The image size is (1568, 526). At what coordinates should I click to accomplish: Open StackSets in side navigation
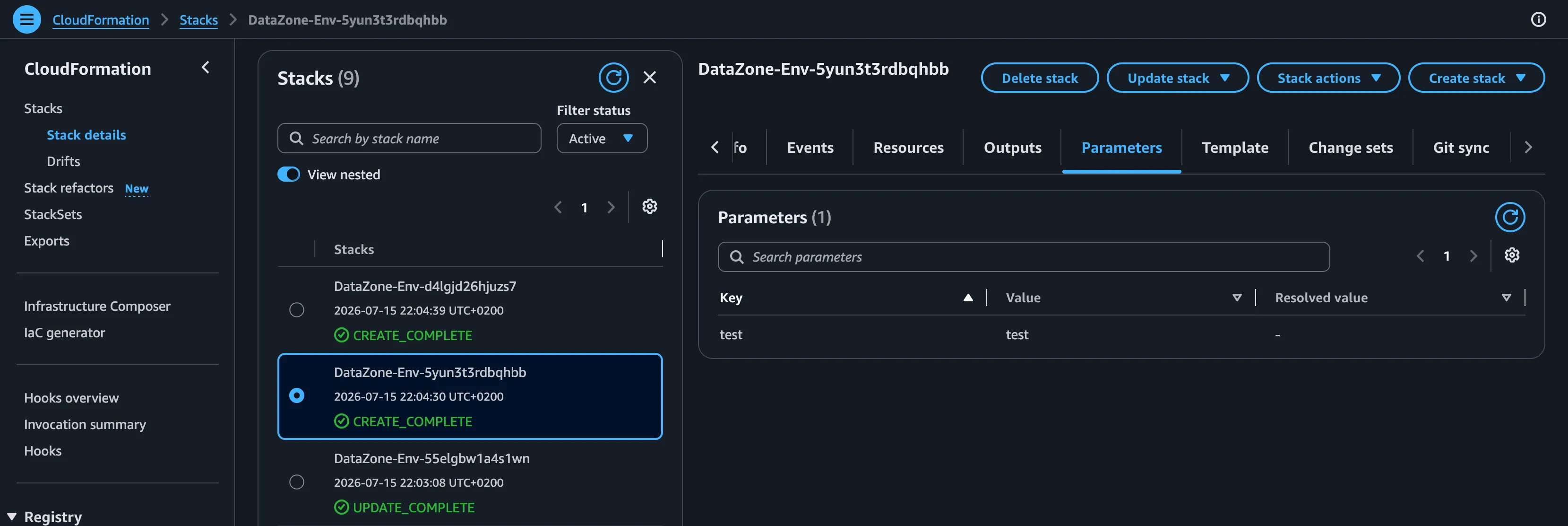[x=53, y=215]
